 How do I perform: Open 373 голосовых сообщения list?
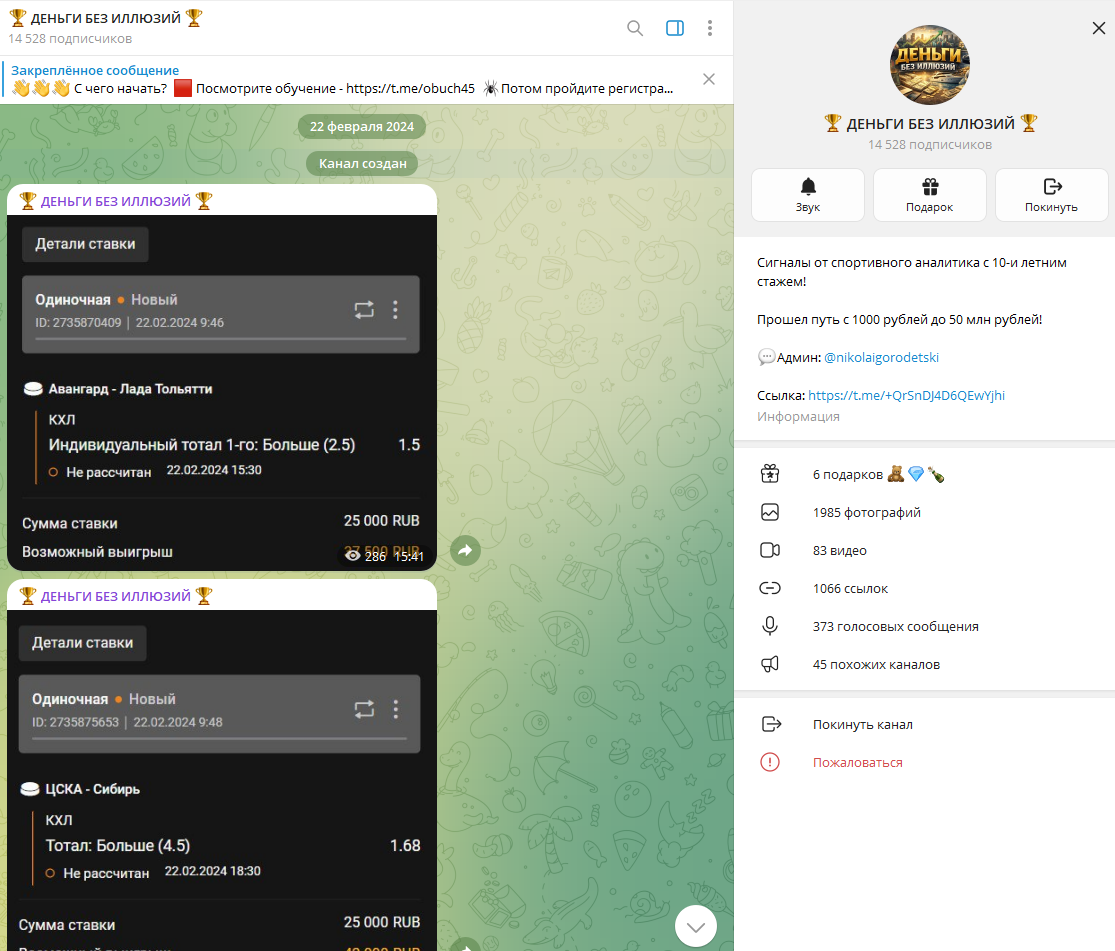coord(924,627)
